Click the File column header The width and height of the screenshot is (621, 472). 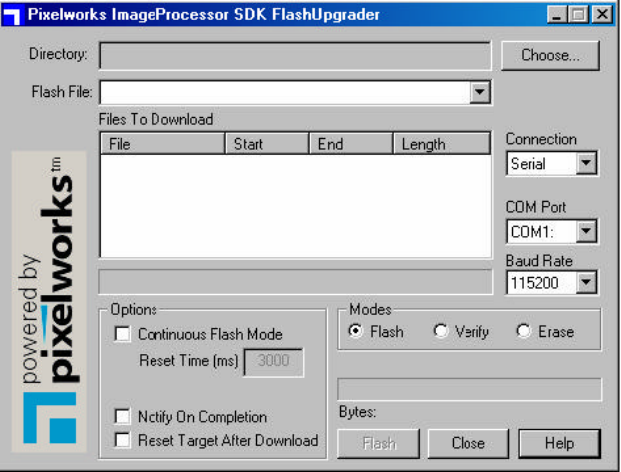162,144
